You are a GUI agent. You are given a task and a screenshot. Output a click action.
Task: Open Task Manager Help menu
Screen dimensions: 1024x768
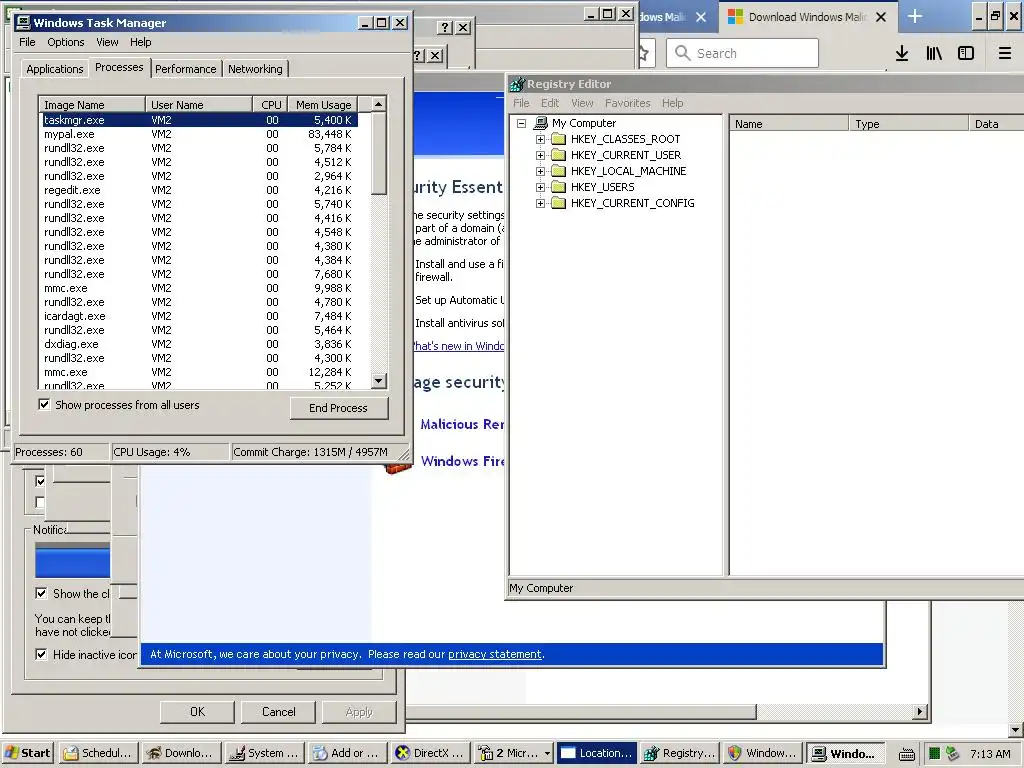(x=140, y=42)
